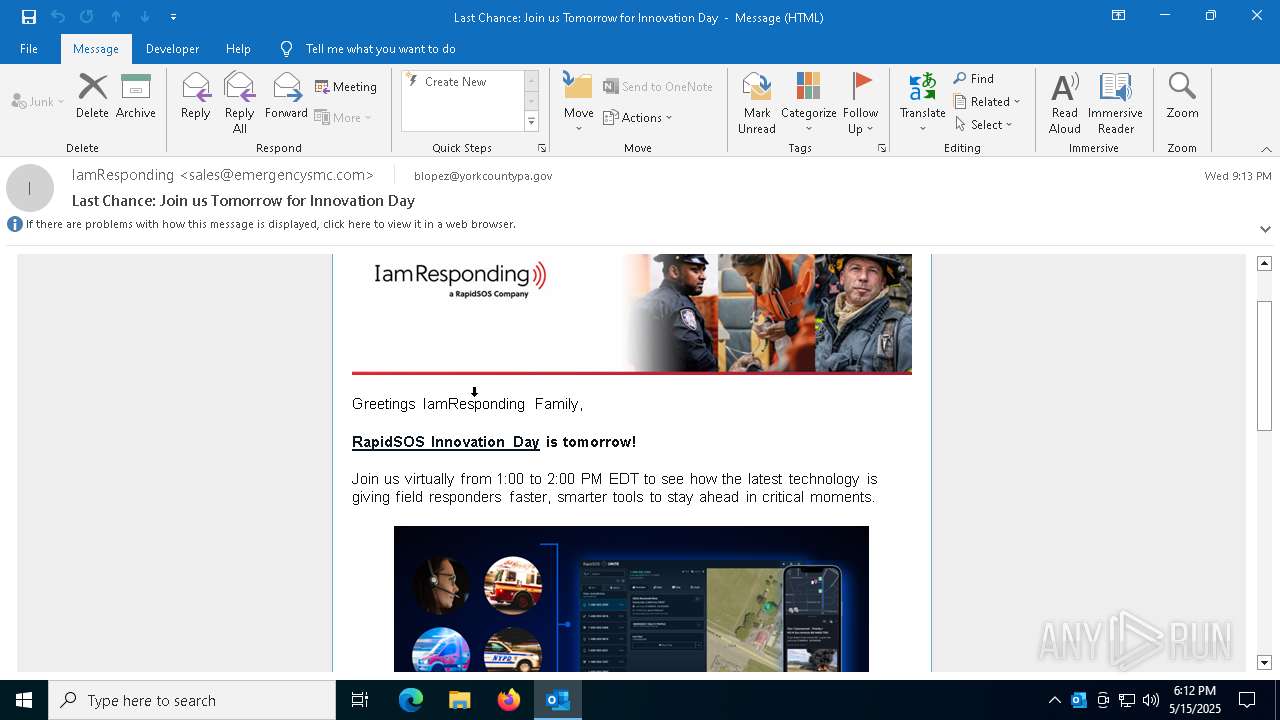This screenshot has width=1280, height=720.
Task: Launch Firefox from taskbar
Action: click(x=509, y=700)
